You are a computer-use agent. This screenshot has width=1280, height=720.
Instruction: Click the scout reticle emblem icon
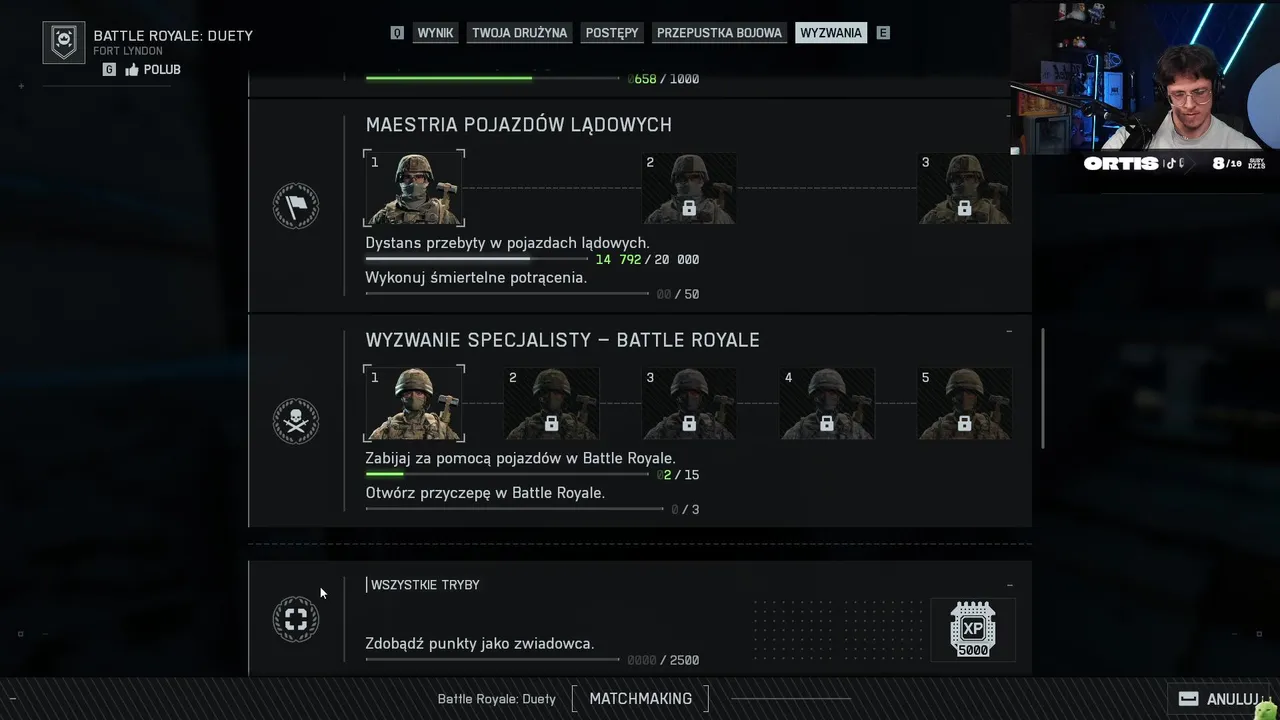296,619
